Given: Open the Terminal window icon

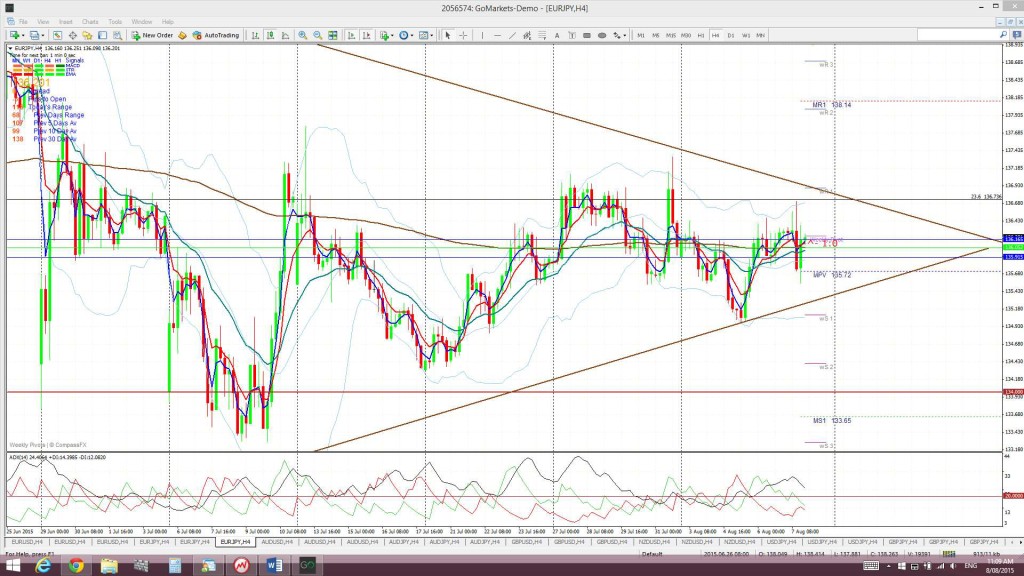Looking at the screenshot, I should point(103,35).
